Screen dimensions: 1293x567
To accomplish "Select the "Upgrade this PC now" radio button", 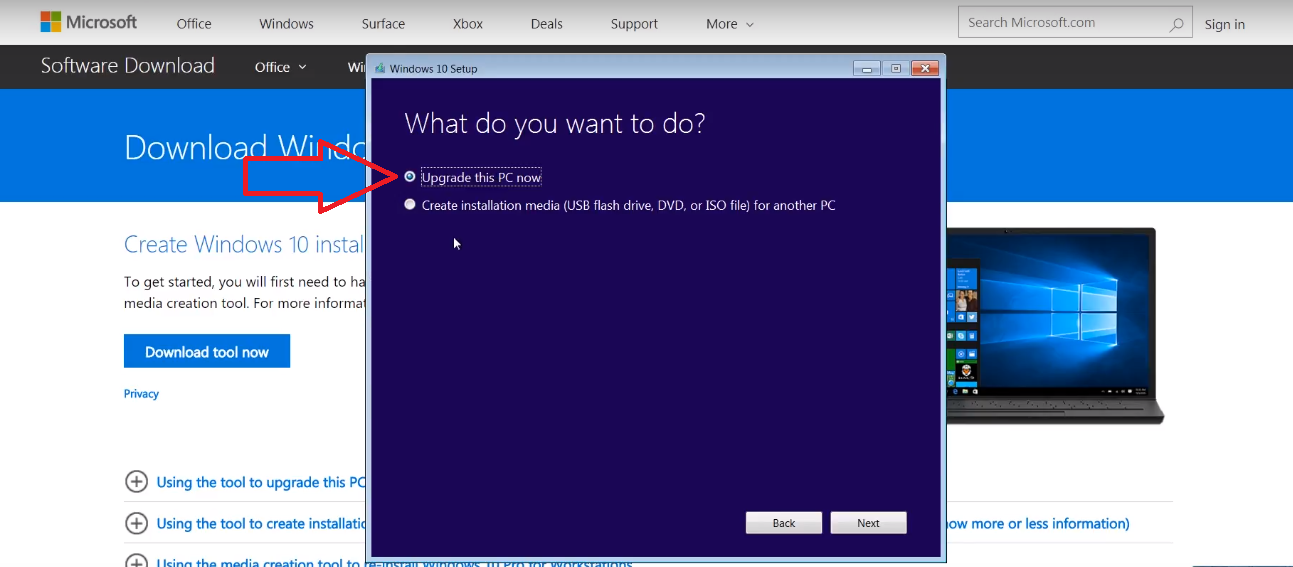I will [x=410, y=177].
